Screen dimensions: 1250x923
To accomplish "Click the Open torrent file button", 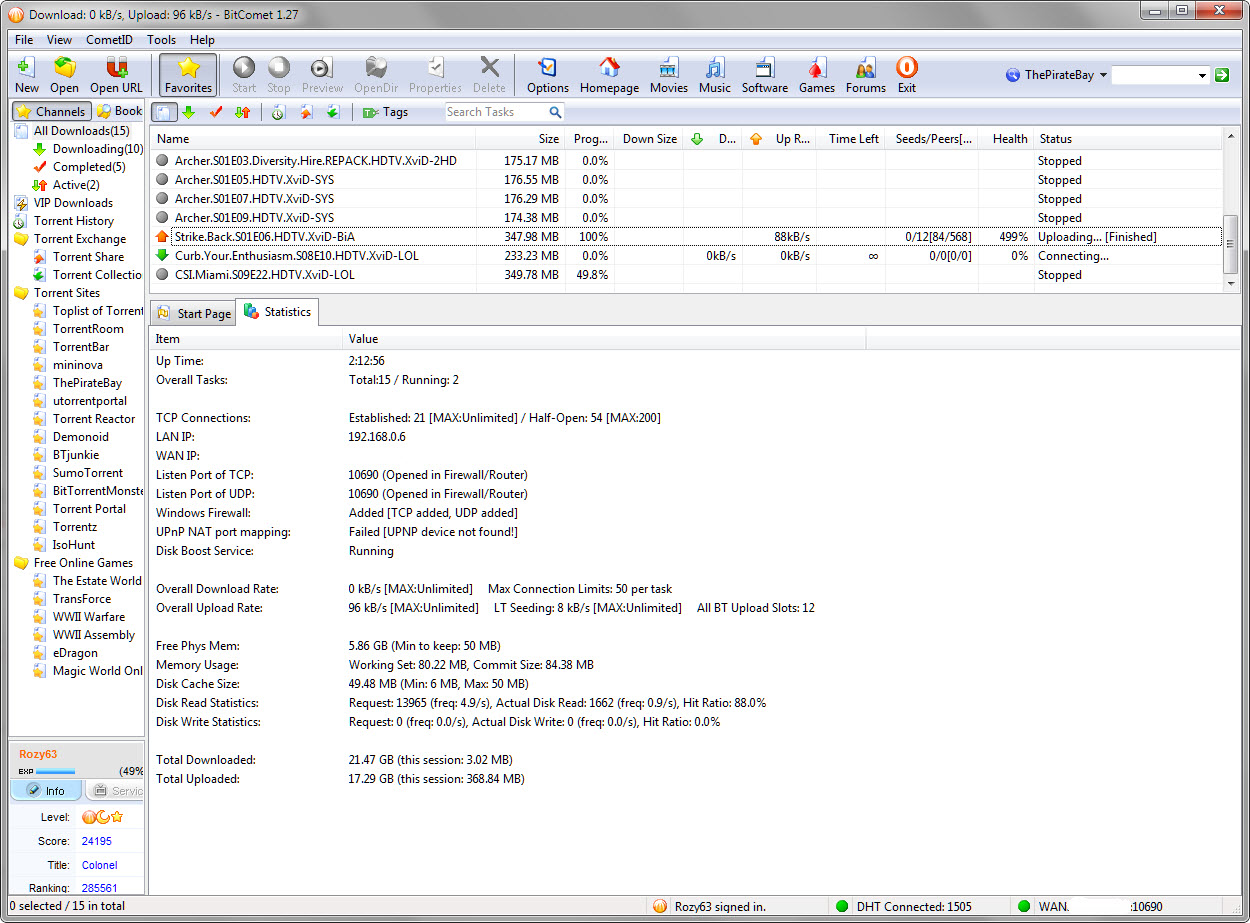I will pos(64,75).
